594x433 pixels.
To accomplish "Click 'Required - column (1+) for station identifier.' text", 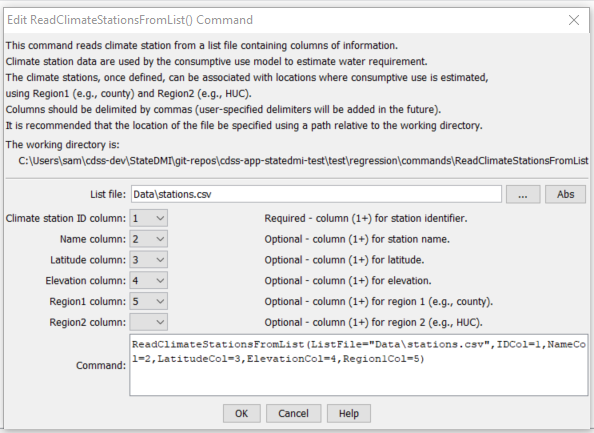I will point(366,219).
